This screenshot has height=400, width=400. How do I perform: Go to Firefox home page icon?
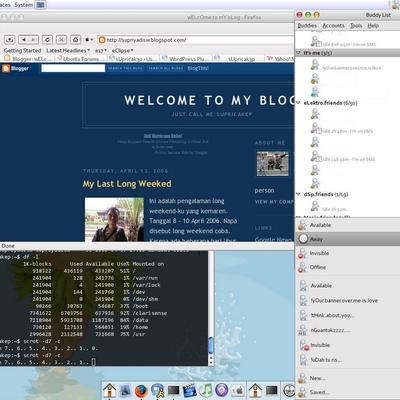(76, 40)
